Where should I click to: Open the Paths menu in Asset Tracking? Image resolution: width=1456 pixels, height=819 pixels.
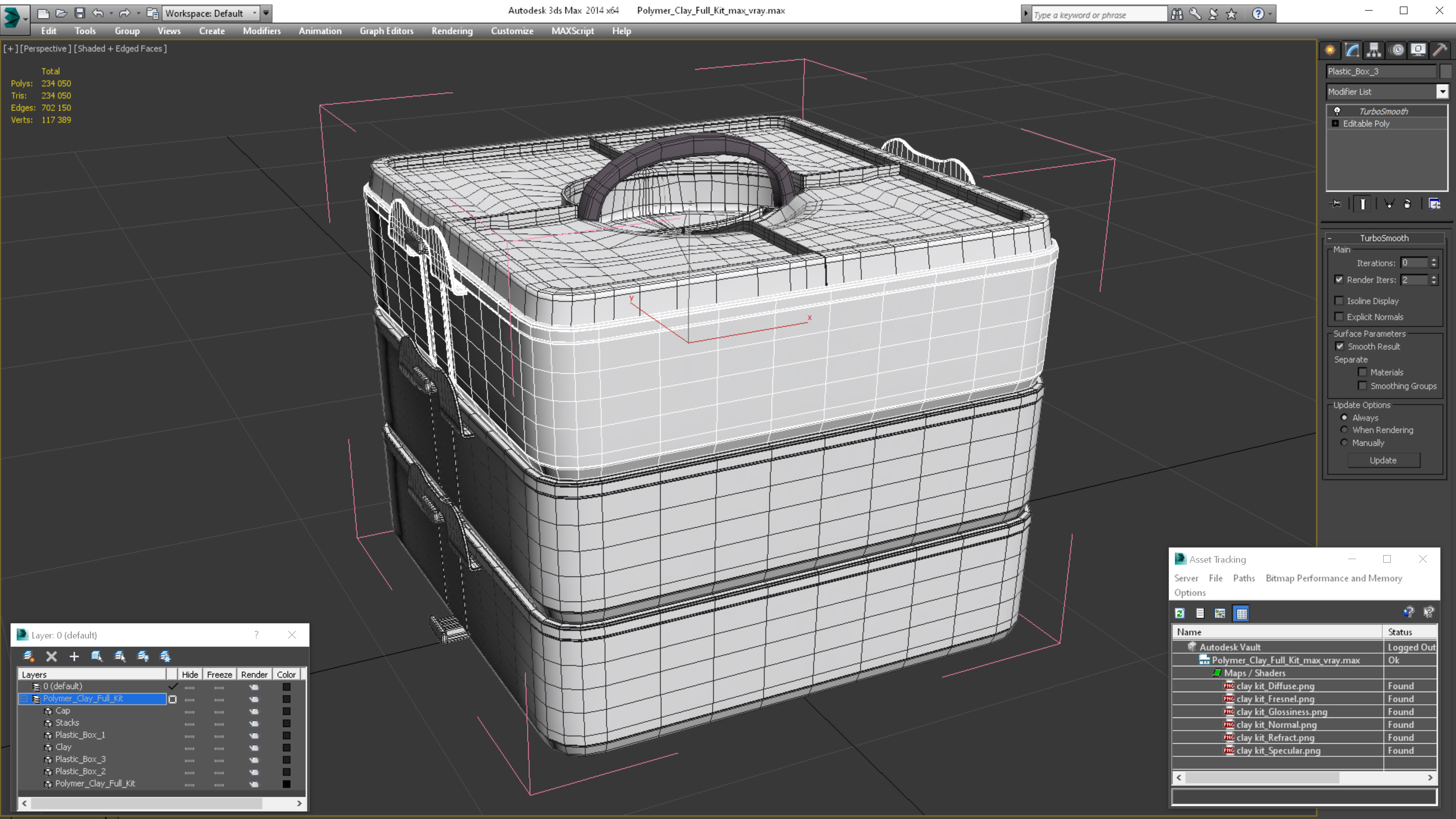point(1244,578)
